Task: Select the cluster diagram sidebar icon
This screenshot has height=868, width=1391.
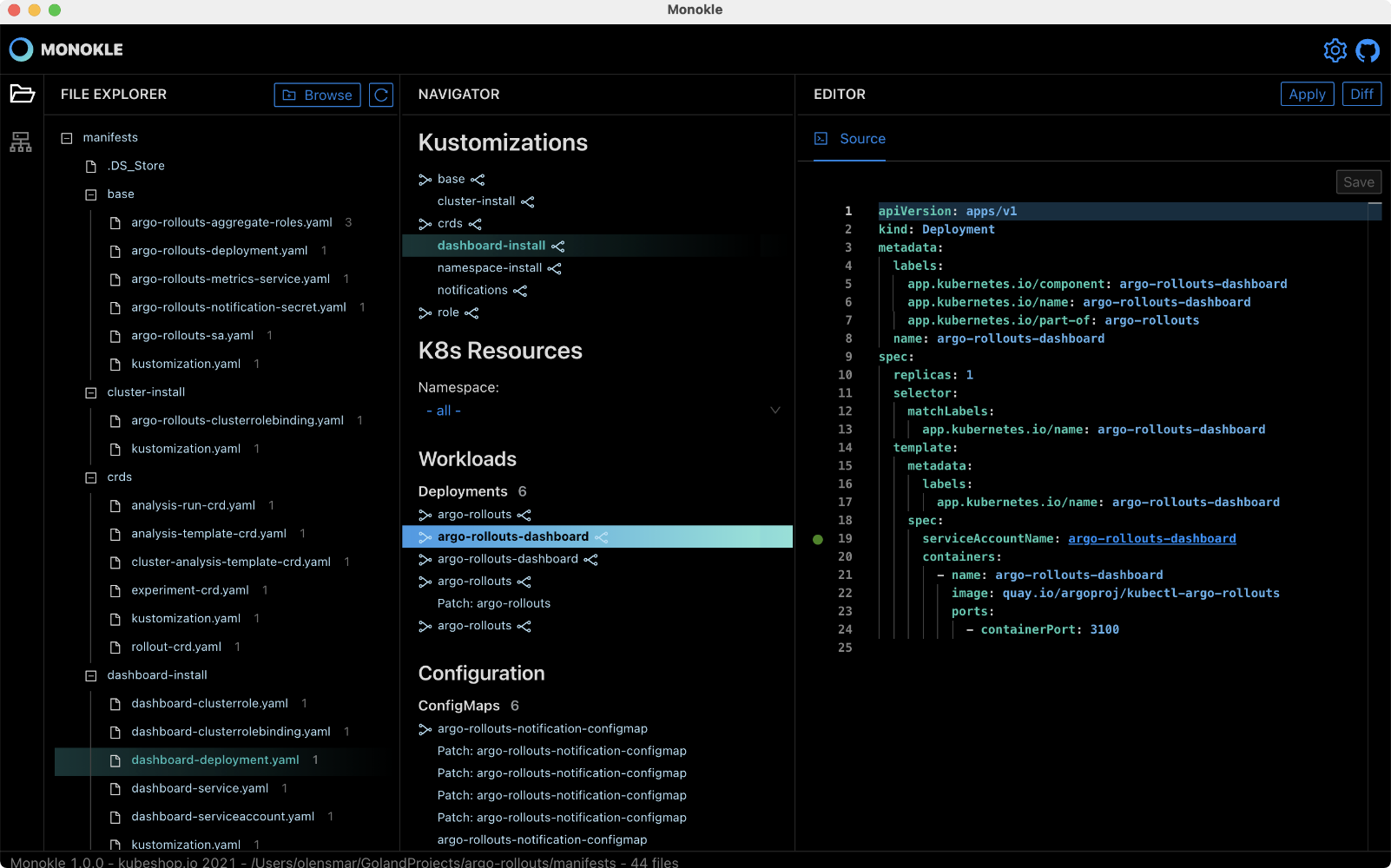Action: [21, 141]
